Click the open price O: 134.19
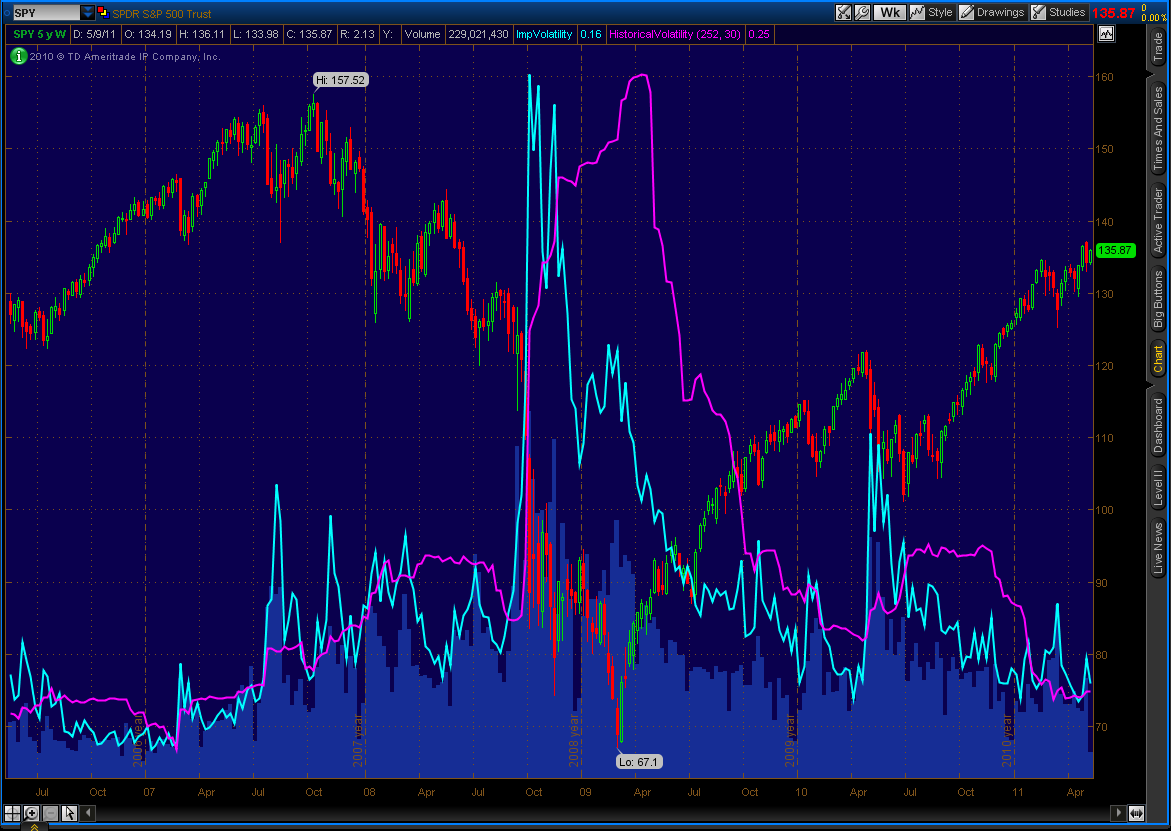1171x831 pixels. (x=148, y=34)
